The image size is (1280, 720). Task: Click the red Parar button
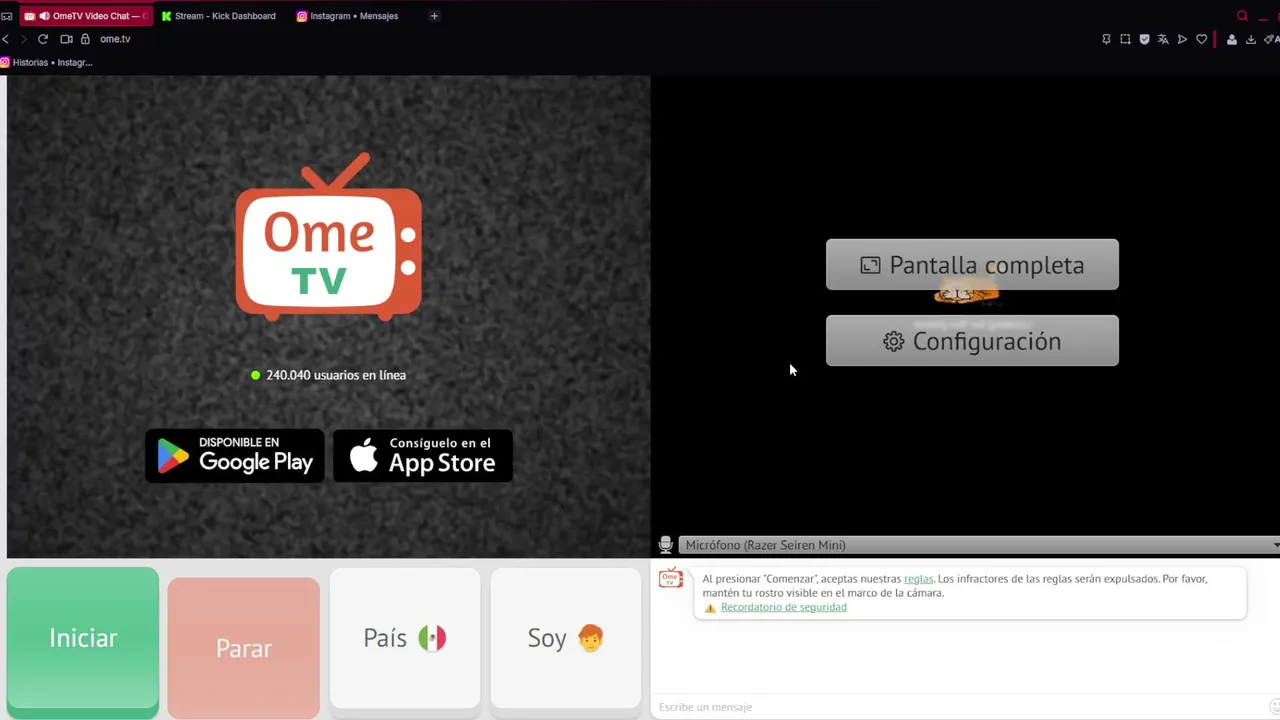(x=244, y=648)
